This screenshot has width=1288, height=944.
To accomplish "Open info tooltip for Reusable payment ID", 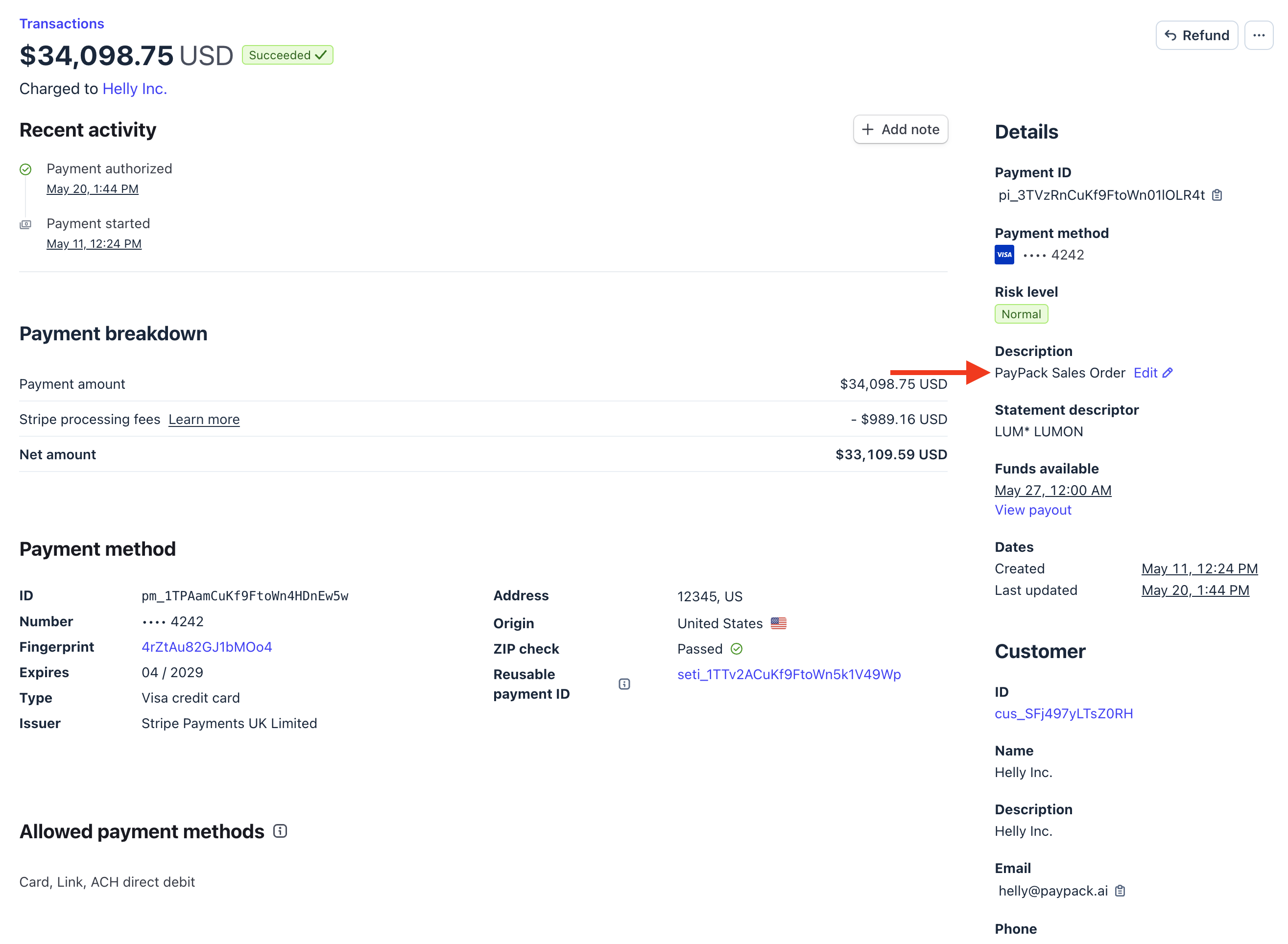I will pyautogui.click(x=624, y=684).
